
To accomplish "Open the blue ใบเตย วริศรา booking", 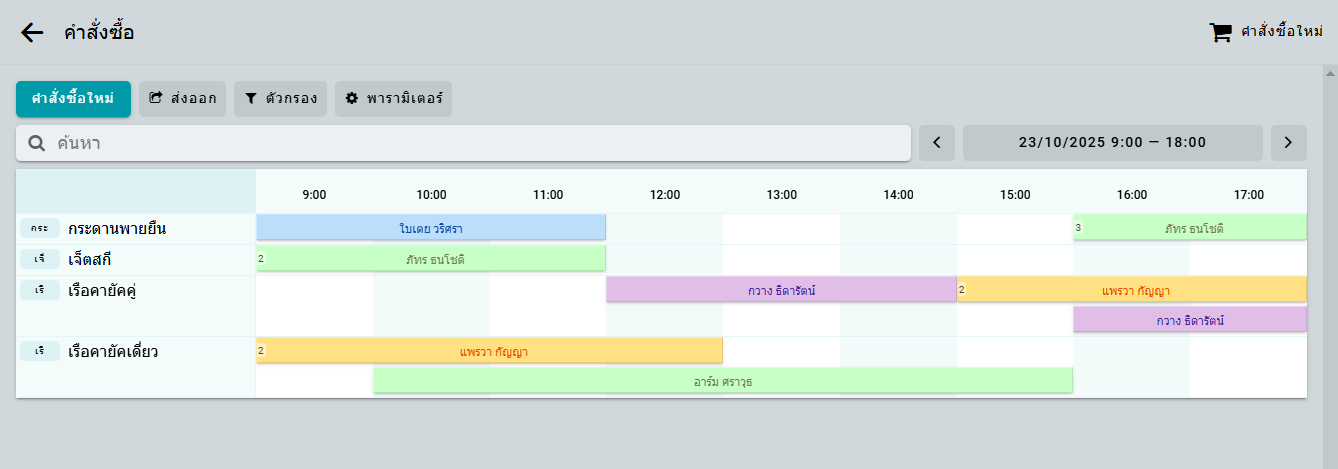I will (431, 228).
